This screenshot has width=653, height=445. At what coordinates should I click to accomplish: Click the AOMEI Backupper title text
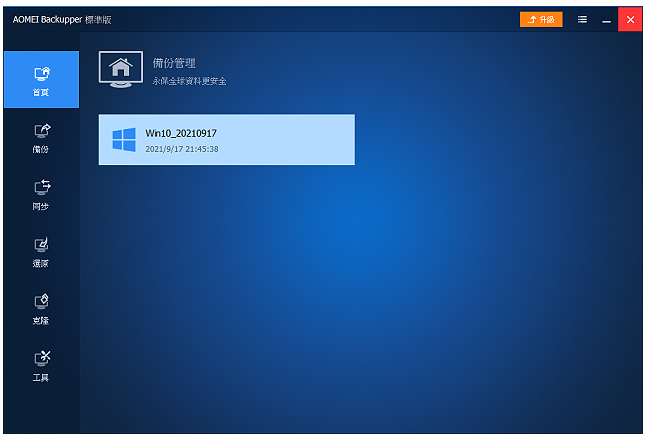point(62,20)
